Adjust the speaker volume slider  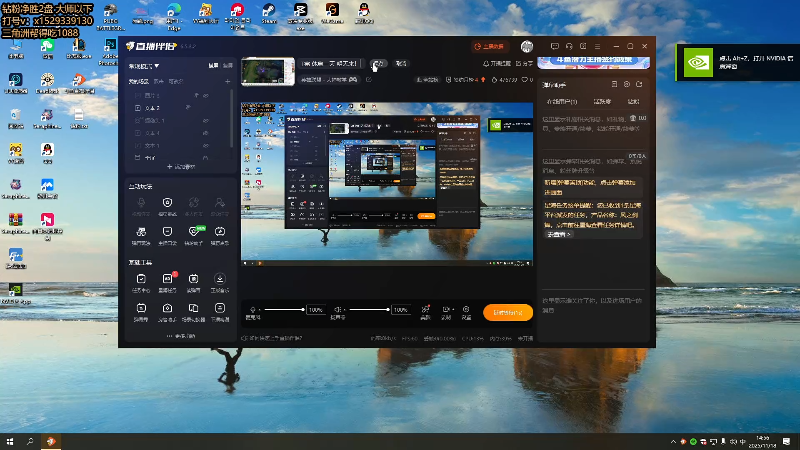click(x=369, y=309)
